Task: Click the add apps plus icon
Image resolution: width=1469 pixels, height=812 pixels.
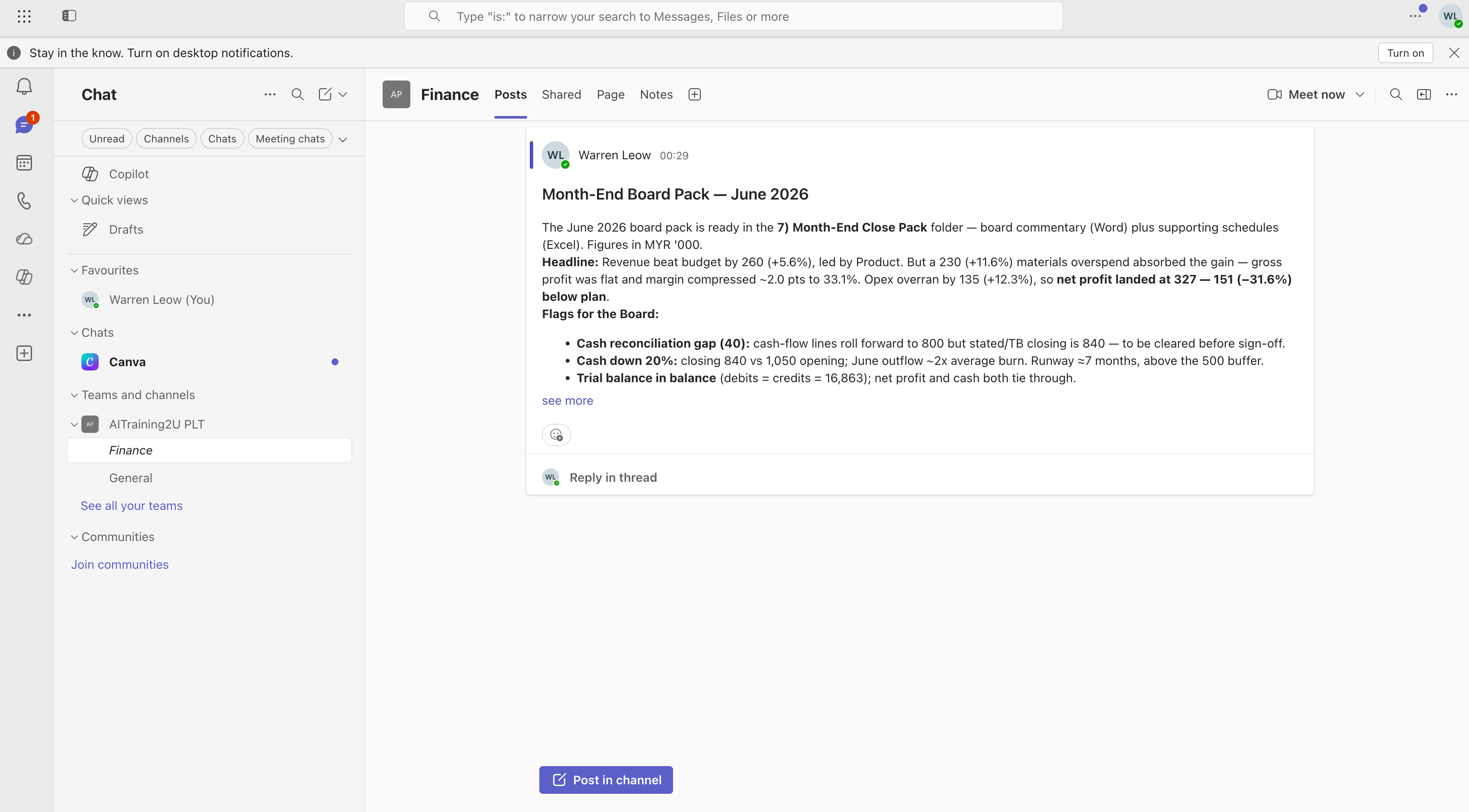Action: point(24,353)
